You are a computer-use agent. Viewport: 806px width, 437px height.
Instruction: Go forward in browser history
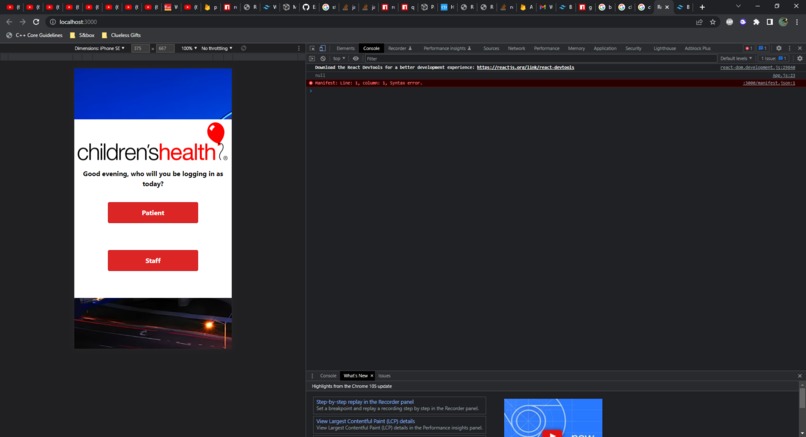23,22
